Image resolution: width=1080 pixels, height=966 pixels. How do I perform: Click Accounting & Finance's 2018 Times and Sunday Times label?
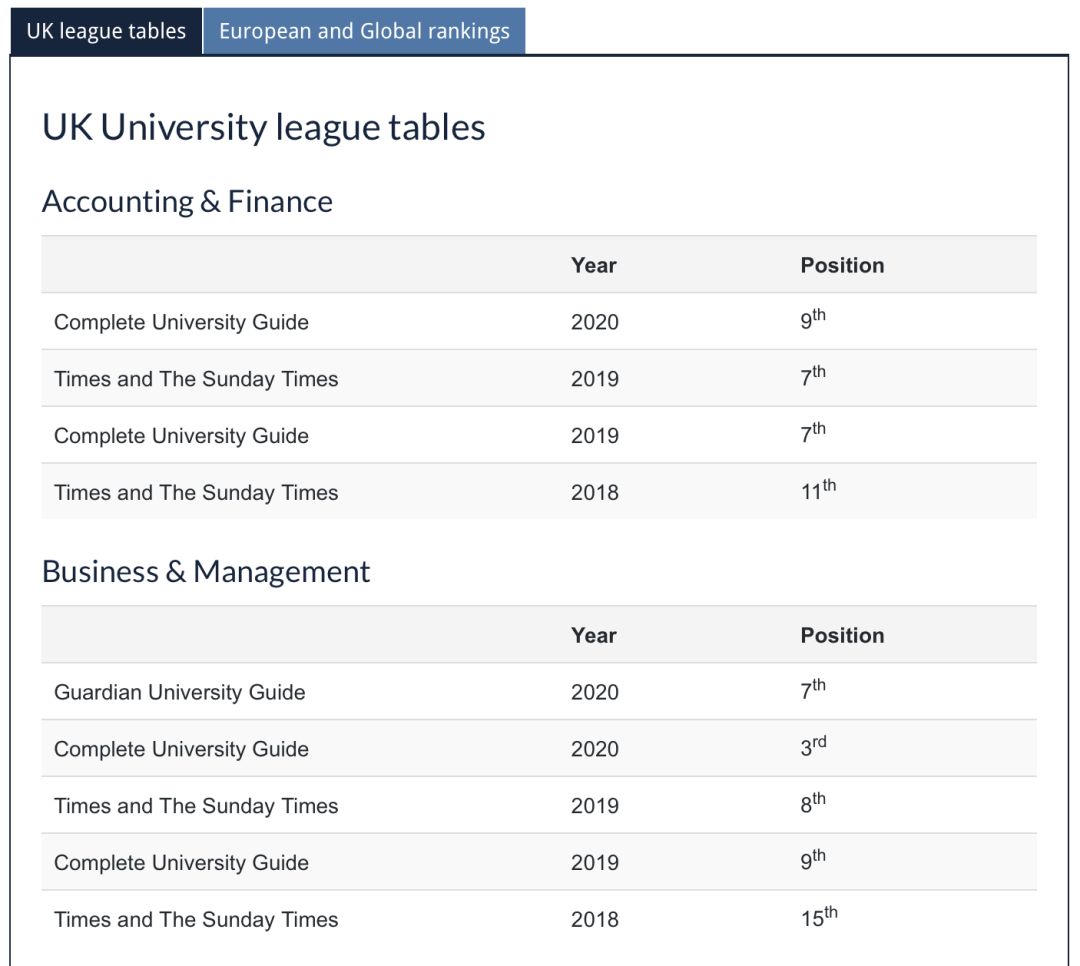tap(196, 493)
